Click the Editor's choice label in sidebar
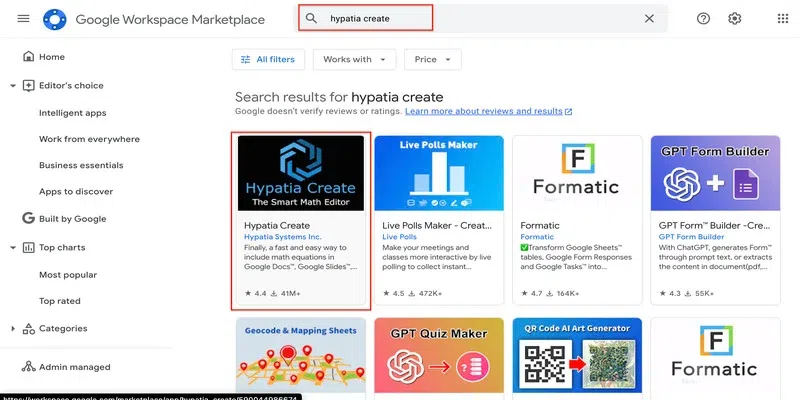Screen dimensions: 800x400 [x=71, y=86]
